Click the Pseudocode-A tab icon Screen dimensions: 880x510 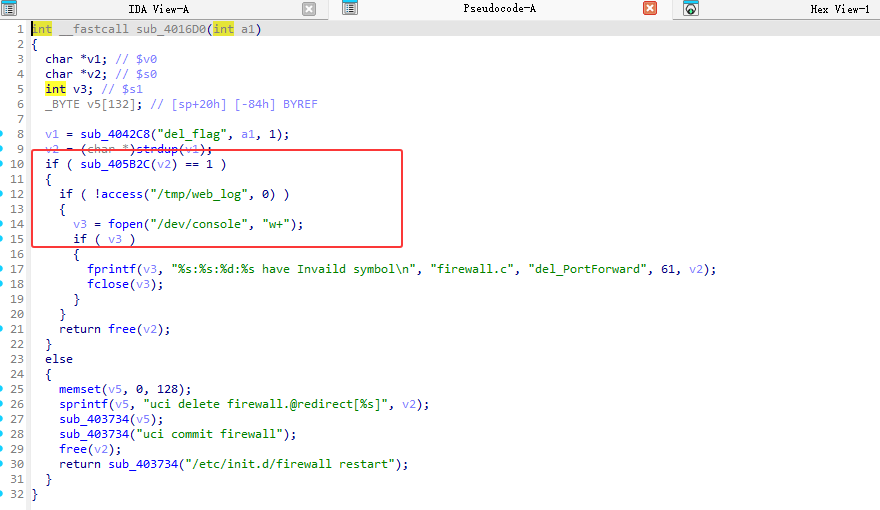point(350,9)
